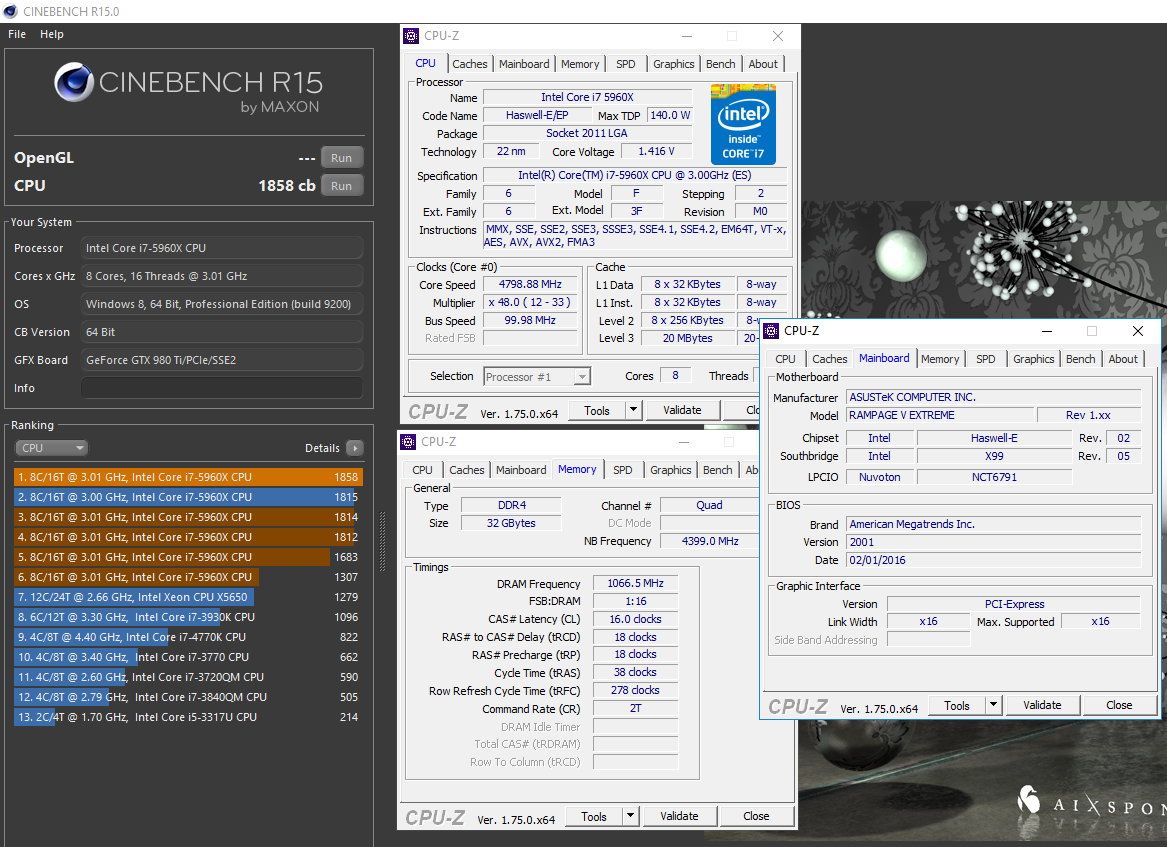
Task: Switch to Memory tab in Mainboard CPU-Z window
Action: coord(940,359)
